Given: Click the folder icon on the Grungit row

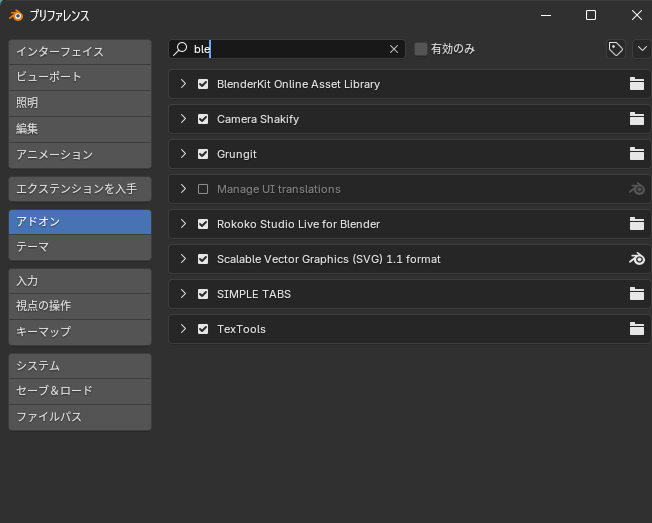Looking at the screenshot, I should pyautogui.click(x=636, y=154).
